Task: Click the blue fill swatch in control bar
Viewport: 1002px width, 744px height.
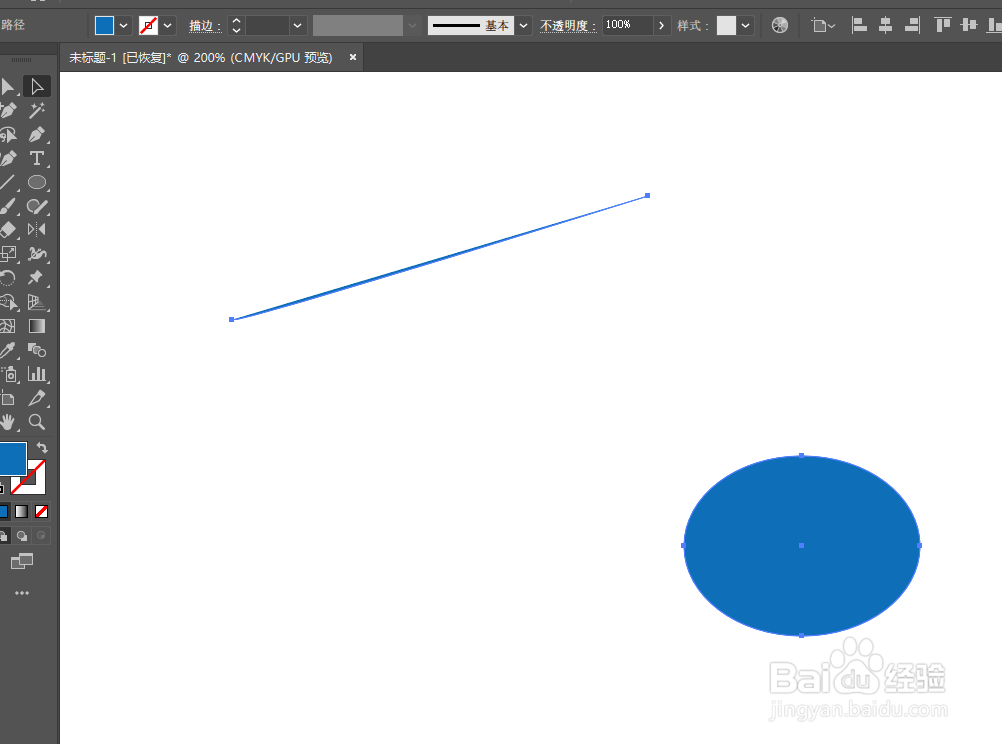Action: [x=104, y=26]
